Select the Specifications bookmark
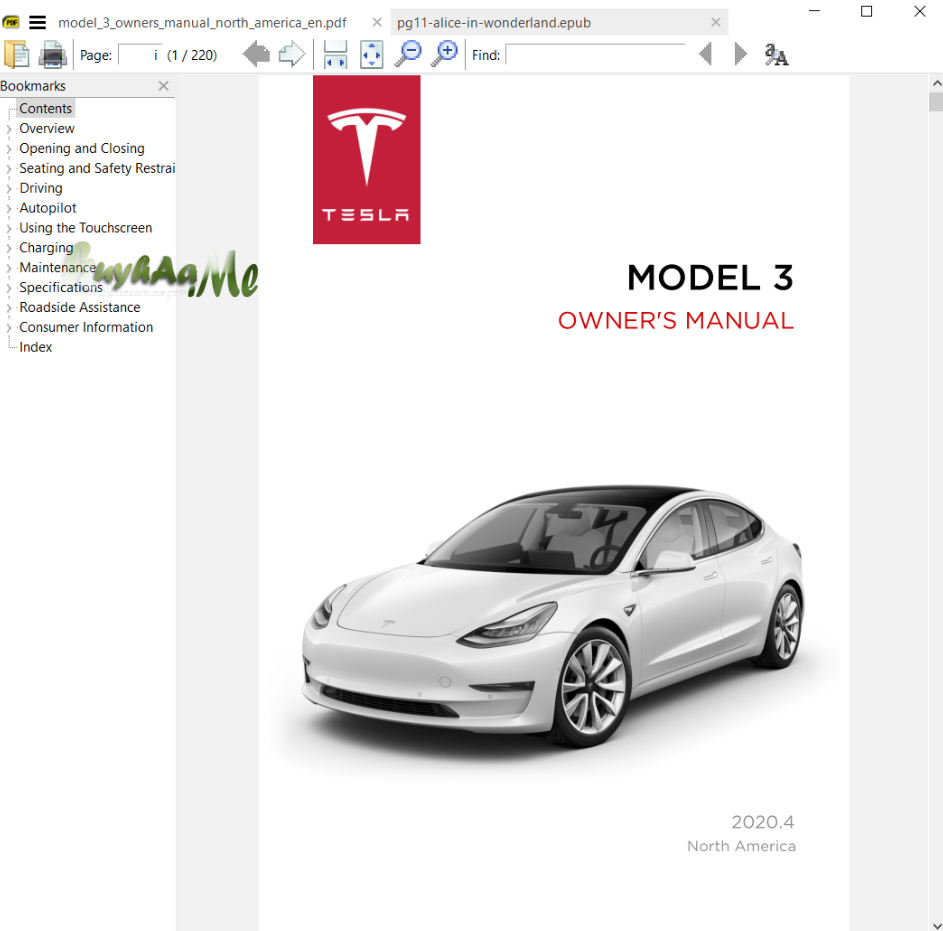Image resolution: width=943 pixels, height=931 pixels. pos(61,287)
